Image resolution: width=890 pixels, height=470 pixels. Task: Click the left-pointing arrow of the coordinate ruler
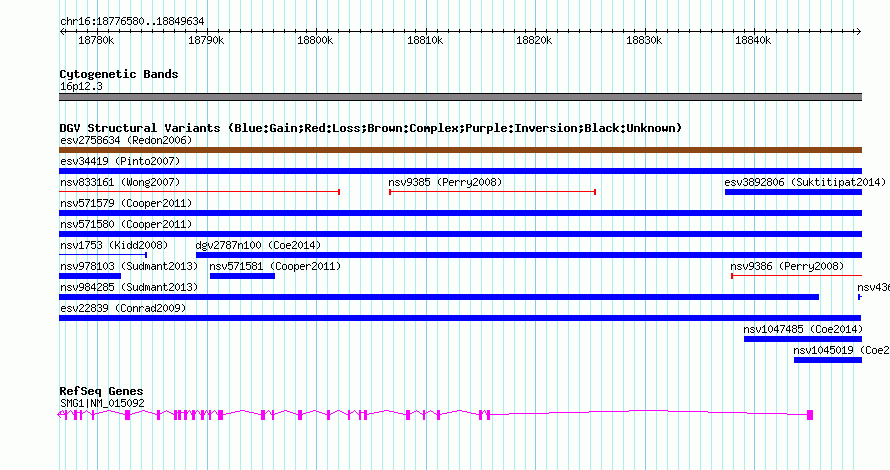pyautogui.click(x=62, y=32)
